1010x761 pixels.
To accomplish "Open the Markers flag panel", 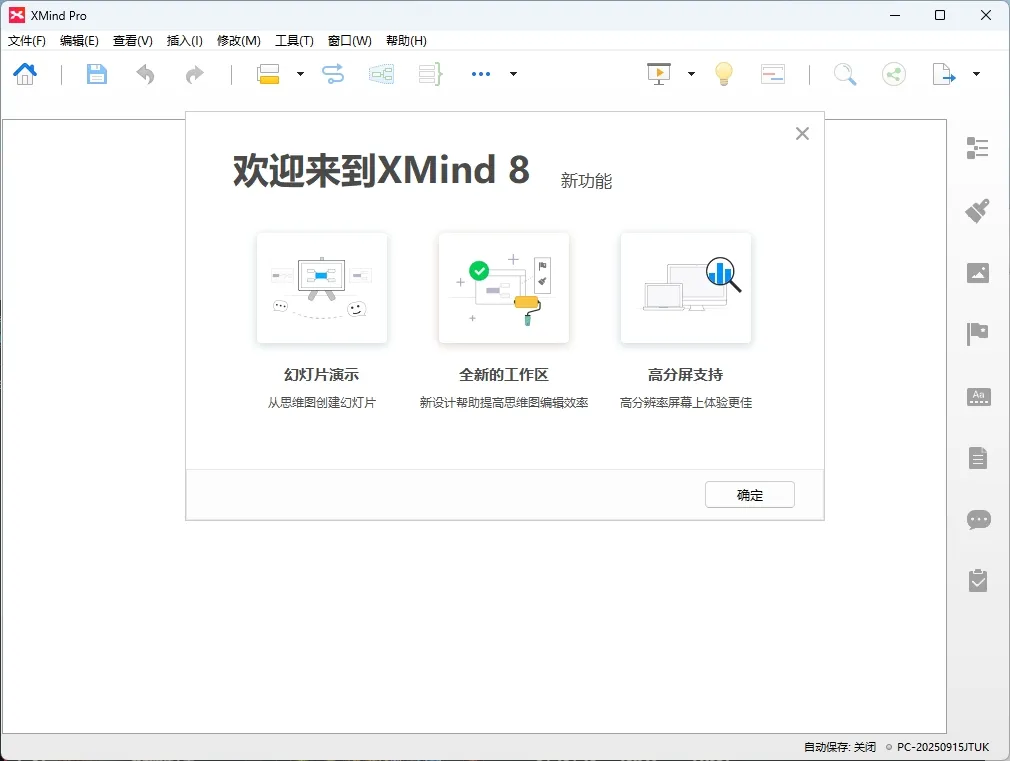I will (x=978, y=334).
